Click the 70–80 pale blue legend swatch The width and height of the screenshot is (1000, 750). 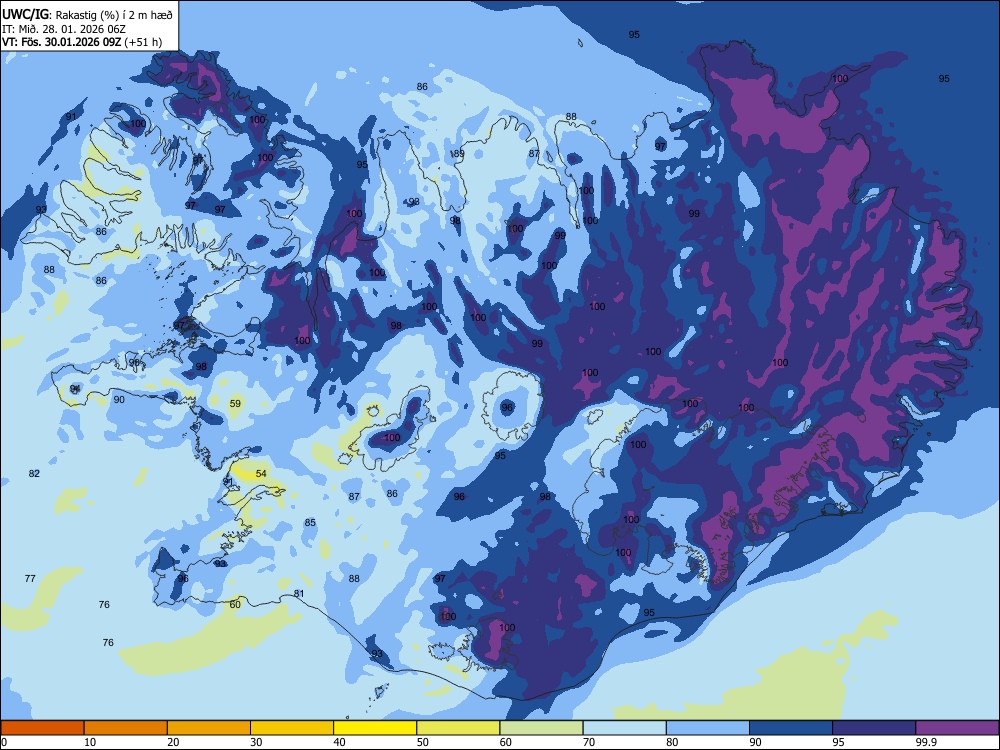pyautogui.click(x=624, y=728)
